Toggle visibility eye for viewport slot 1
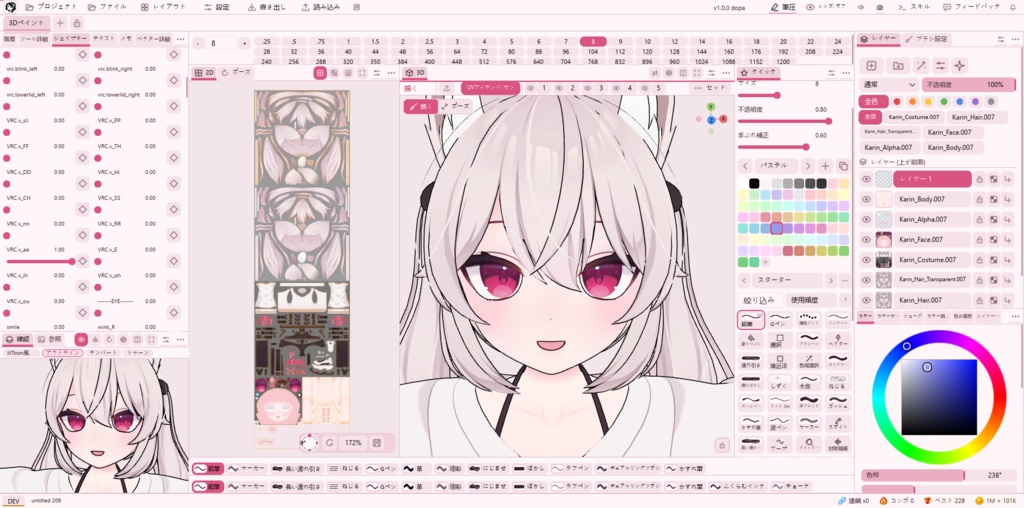This screenshot has width=1024, height=508. (530, 88)
